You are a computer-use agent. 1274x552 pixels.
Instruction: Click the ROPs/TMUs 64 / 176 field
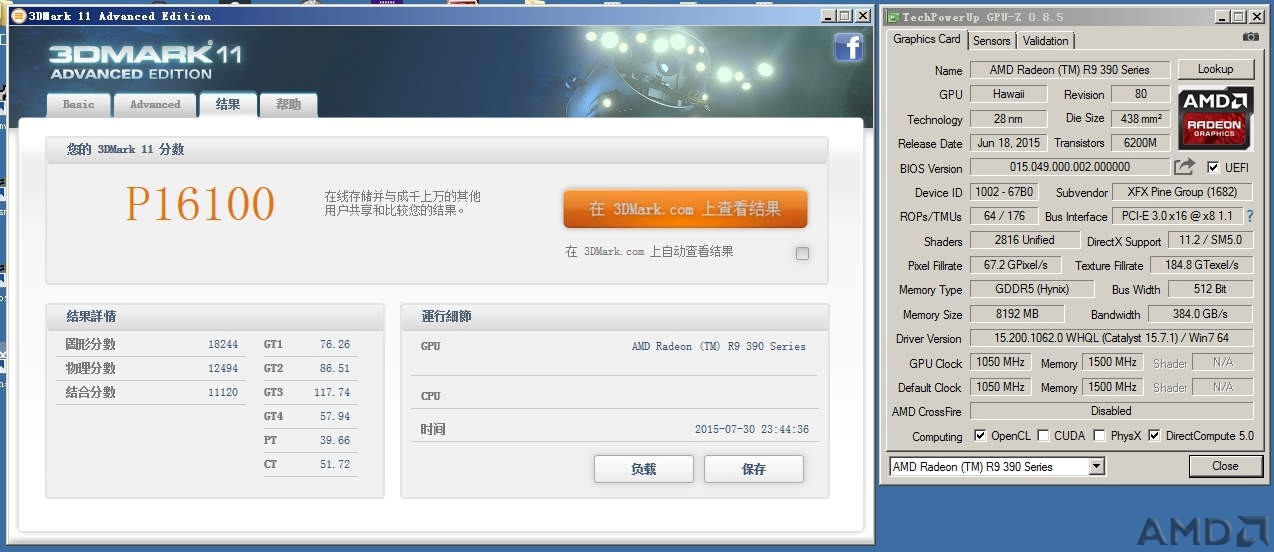pyautogui.click(x=1004, y=216)
